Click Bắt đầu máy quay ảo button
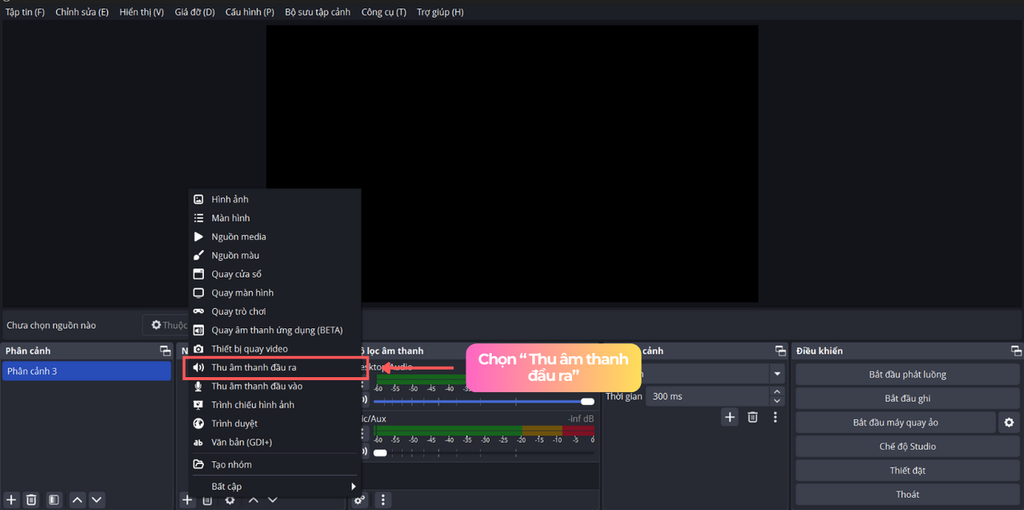Viewport: 1024px width, 510px height. coord(895,422)
